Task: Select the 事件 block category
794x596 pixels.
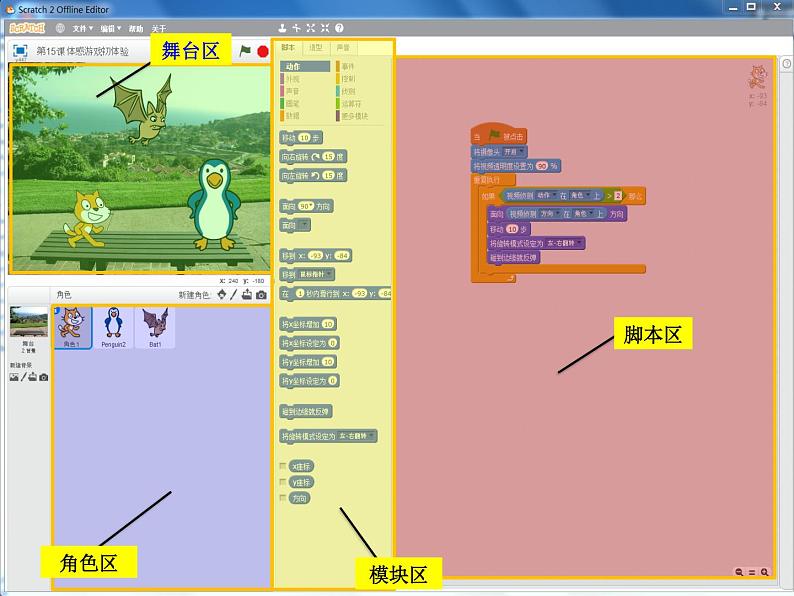Action: 348,67
